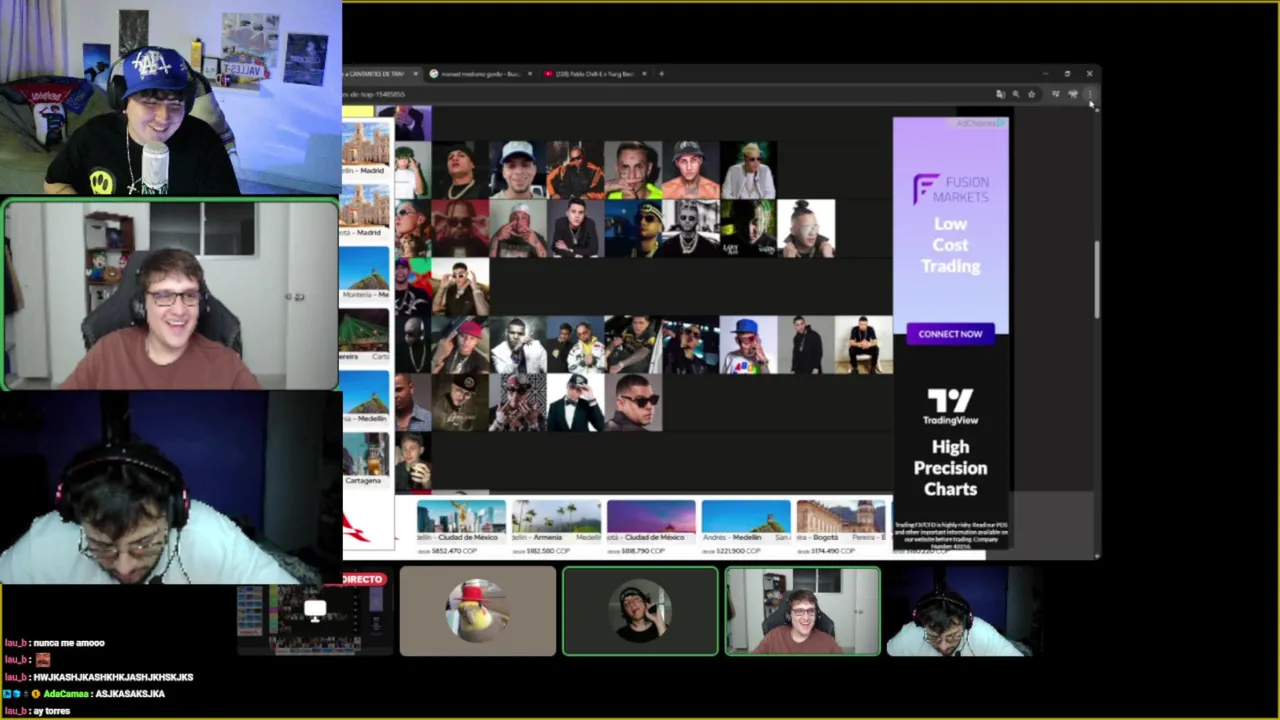
Task: Select the man in black tuxedo image
Action: click(575, 403)
